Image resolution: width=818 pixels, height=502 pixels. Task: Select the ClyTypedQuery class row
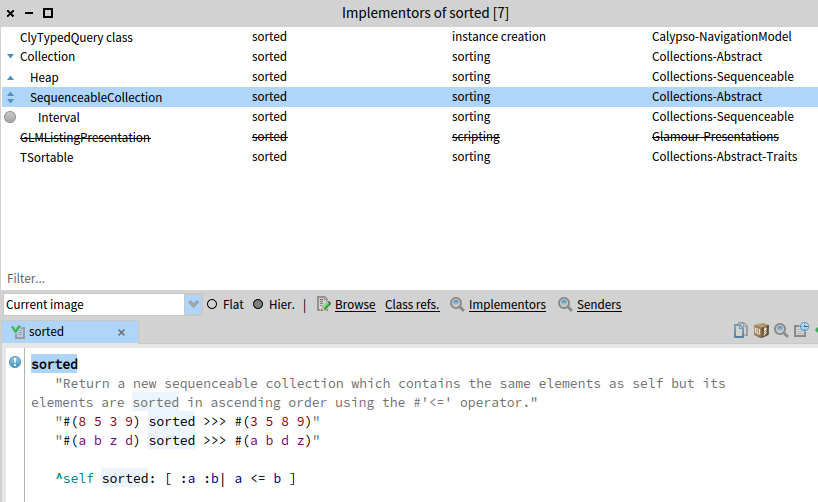pyautogui.click(x=409, y=37)
